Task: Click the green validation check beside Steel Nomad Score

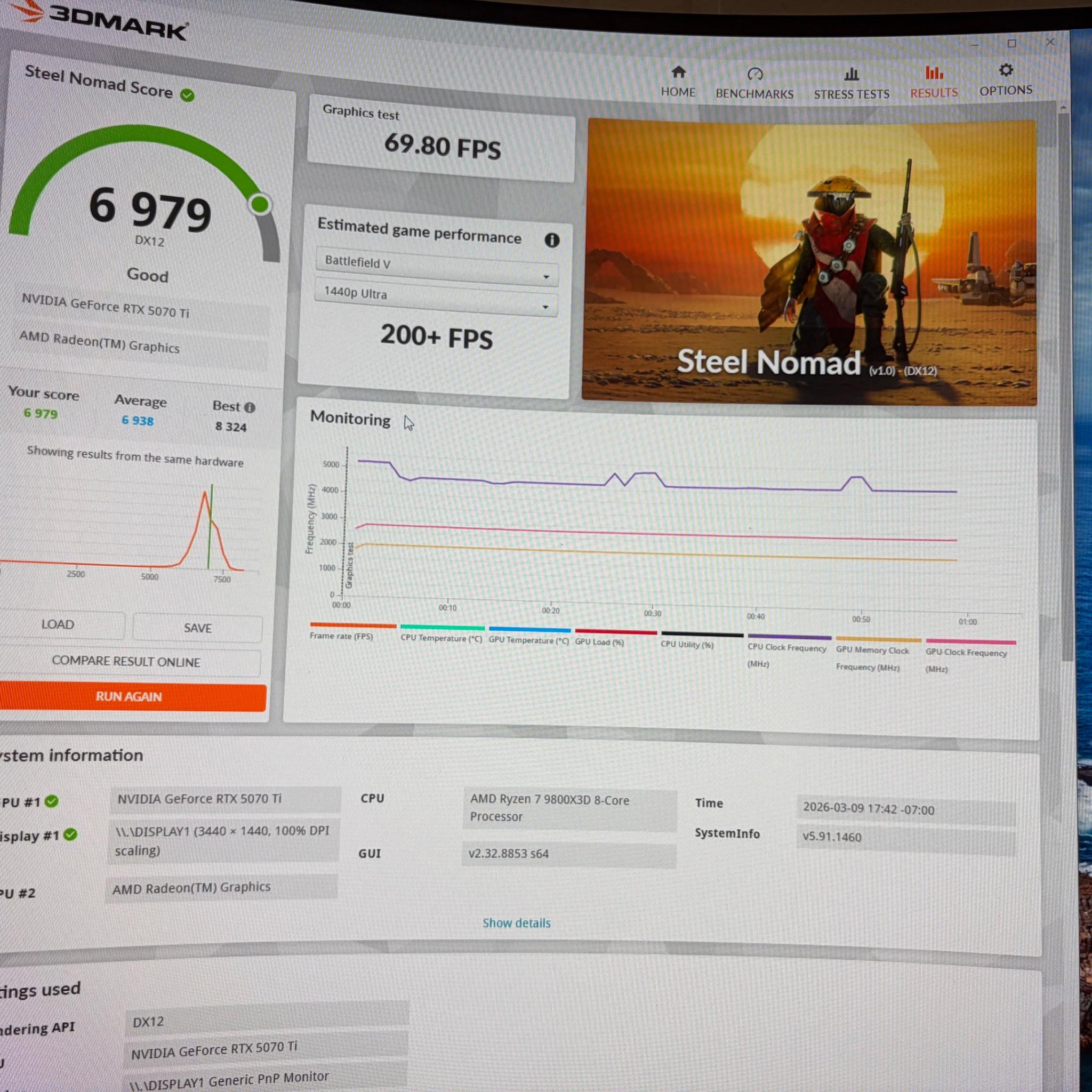Action: point(187,95)
